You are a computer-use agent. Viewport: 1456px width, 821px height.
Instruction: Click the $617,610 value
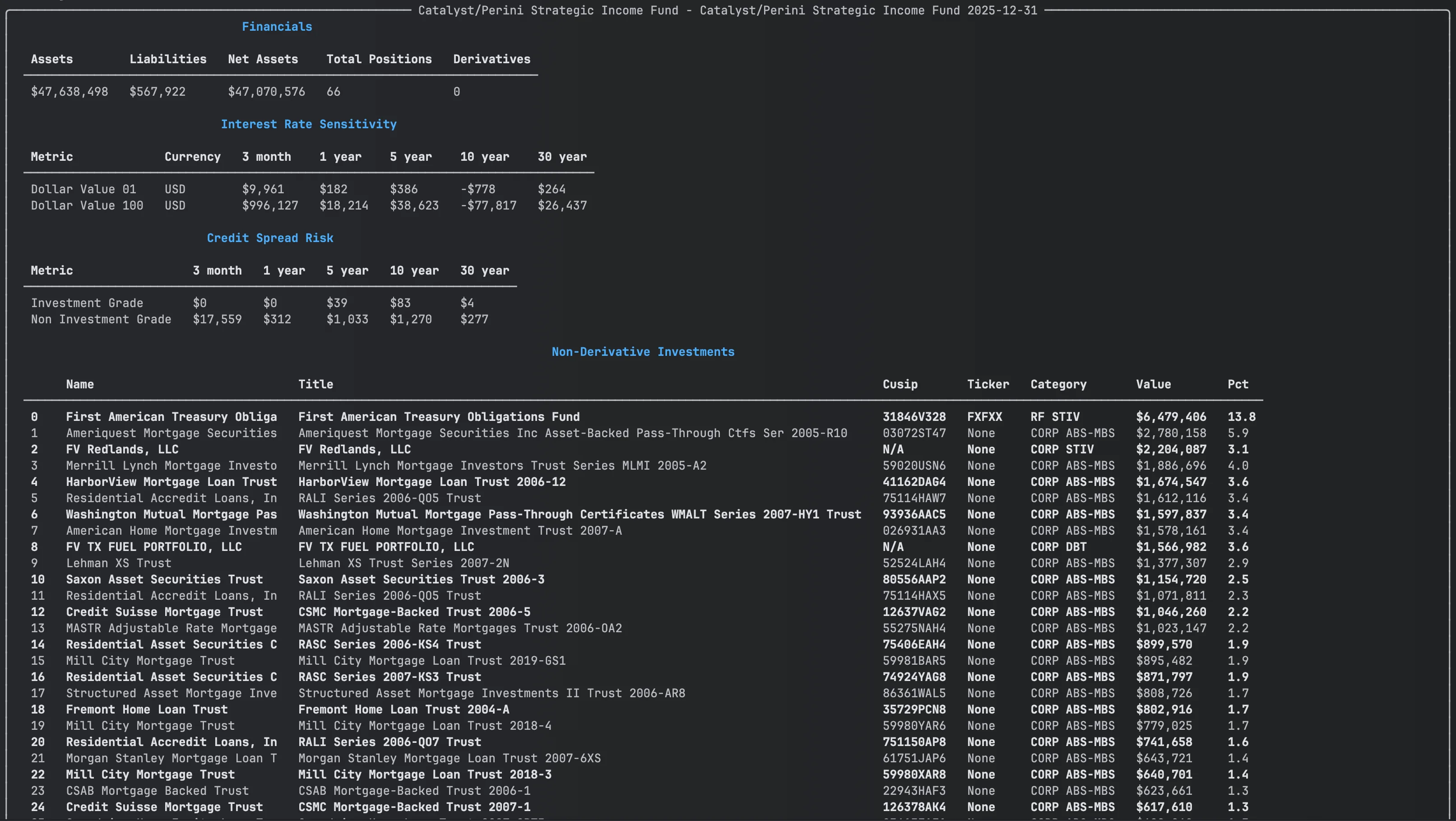point(1164,807)
